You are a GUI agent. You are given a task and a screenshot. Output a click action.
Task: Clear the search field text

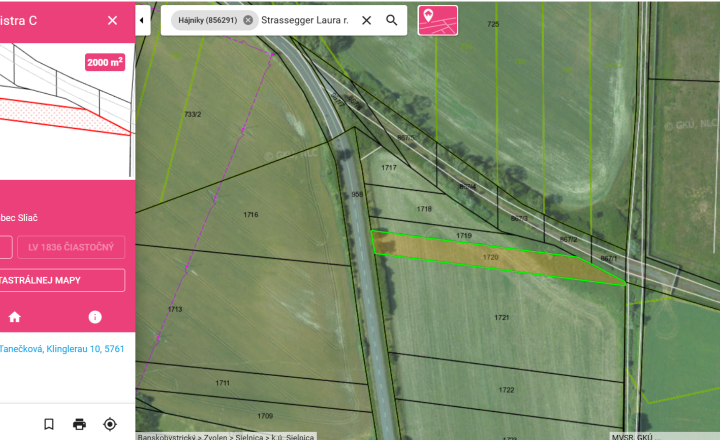pos(366,20)
